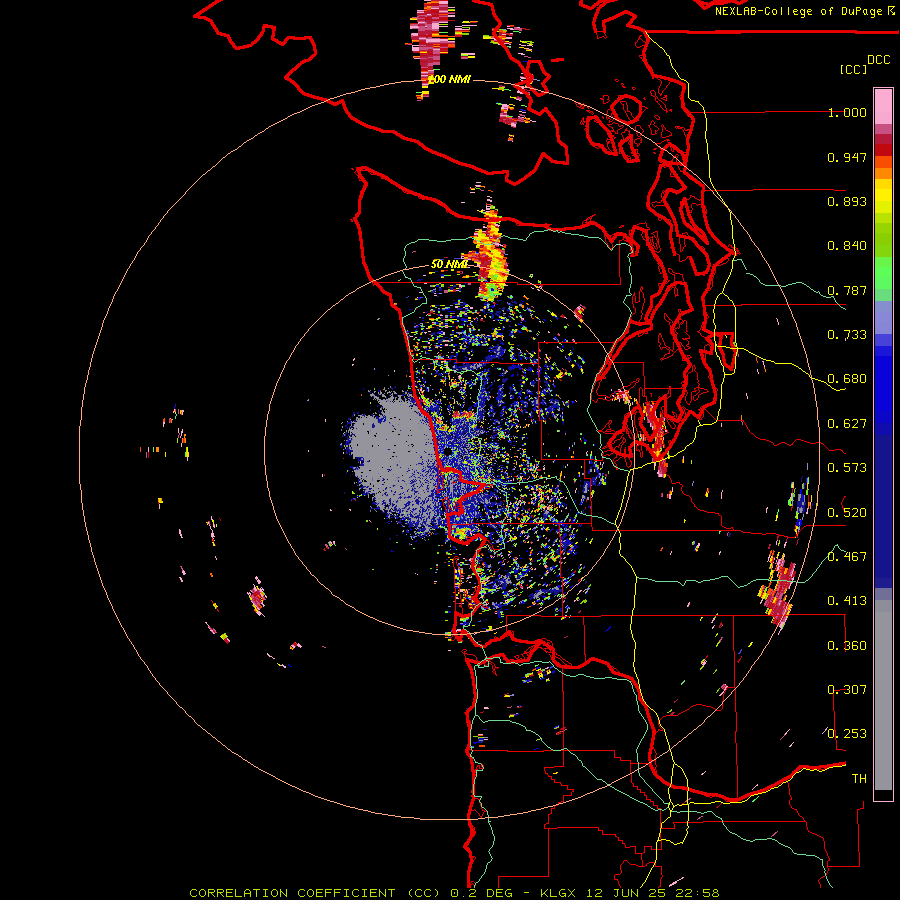Click the 12 JUN 25 22:58 timestamp
The width and height of the screenshot is (900, 900).
pos(653,893)
